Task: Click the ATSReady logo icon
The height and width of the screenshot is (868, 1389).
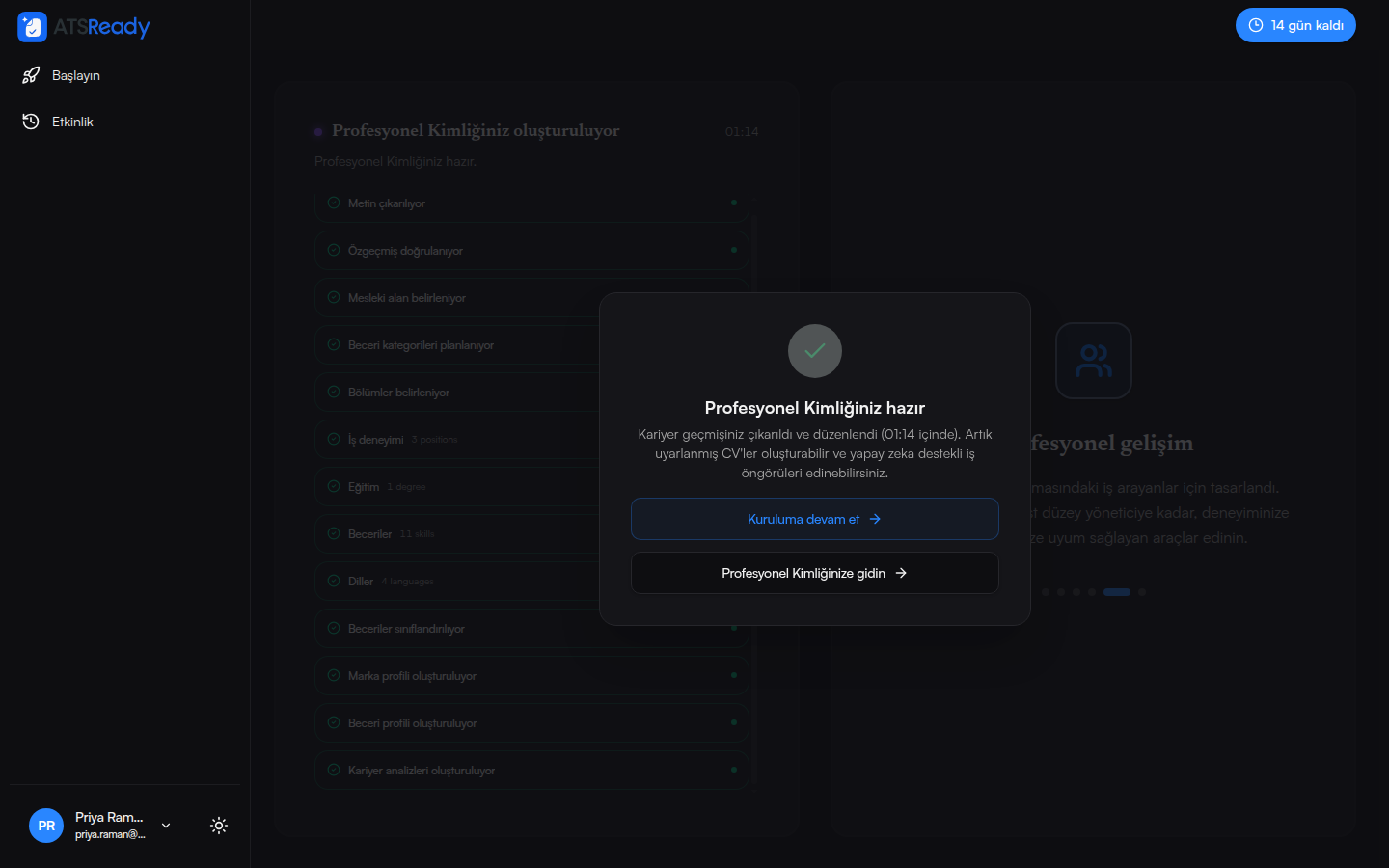Action: (32, 27)
